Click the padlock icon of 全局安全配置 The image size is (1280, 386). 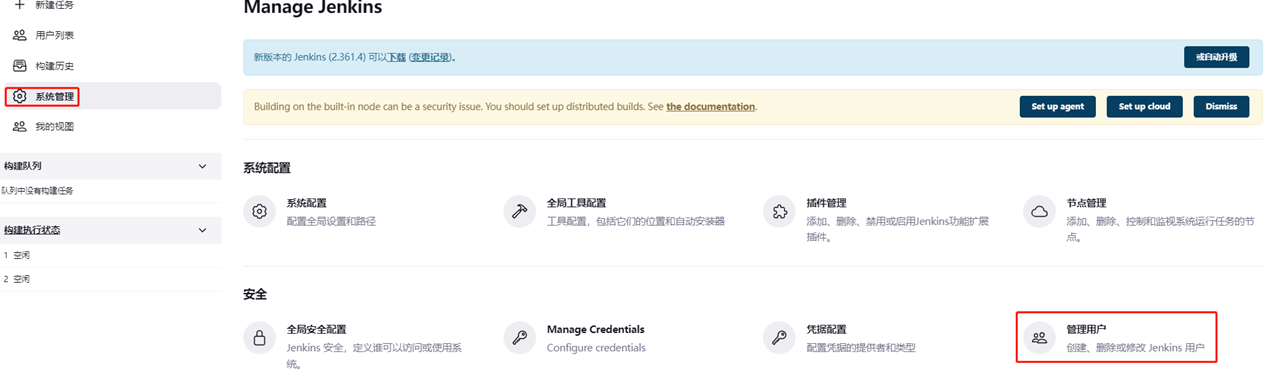pos(260,337)
